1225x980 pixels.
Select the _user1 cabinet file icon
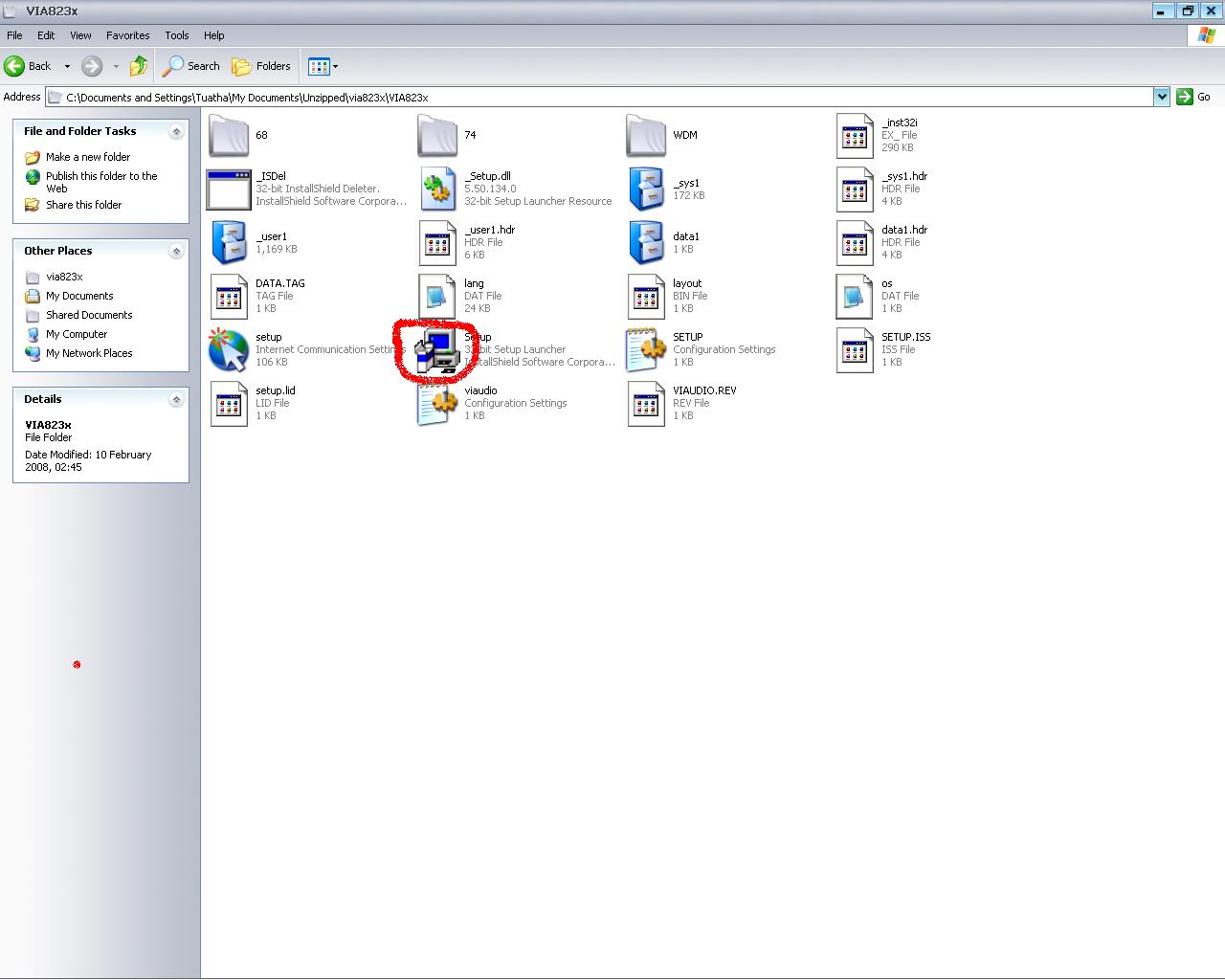point(229,242)
